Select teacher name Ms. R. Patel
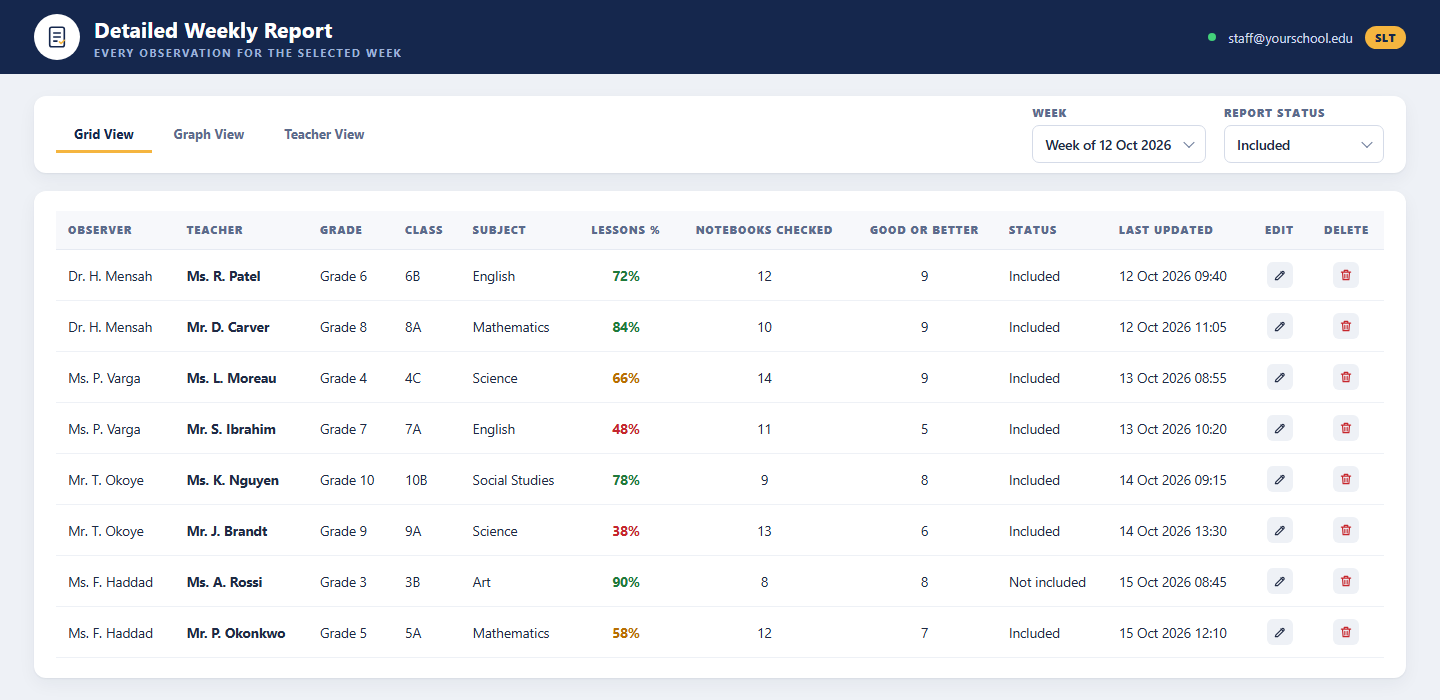 [224, 276]
